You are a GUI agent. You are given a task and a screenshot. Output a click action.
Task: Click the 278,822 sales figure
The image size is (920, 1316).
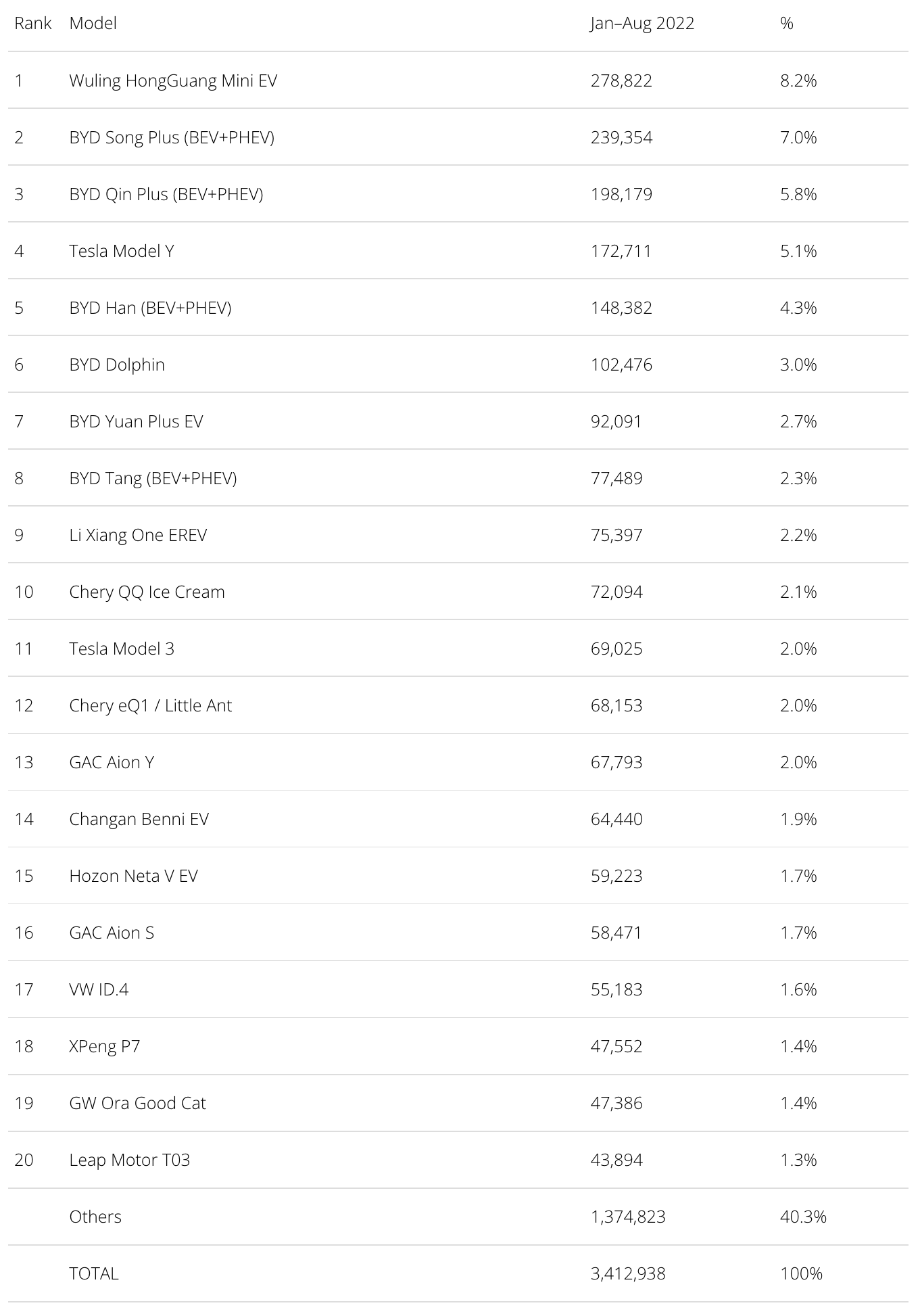pyautogui.click(x=621, y=80)
